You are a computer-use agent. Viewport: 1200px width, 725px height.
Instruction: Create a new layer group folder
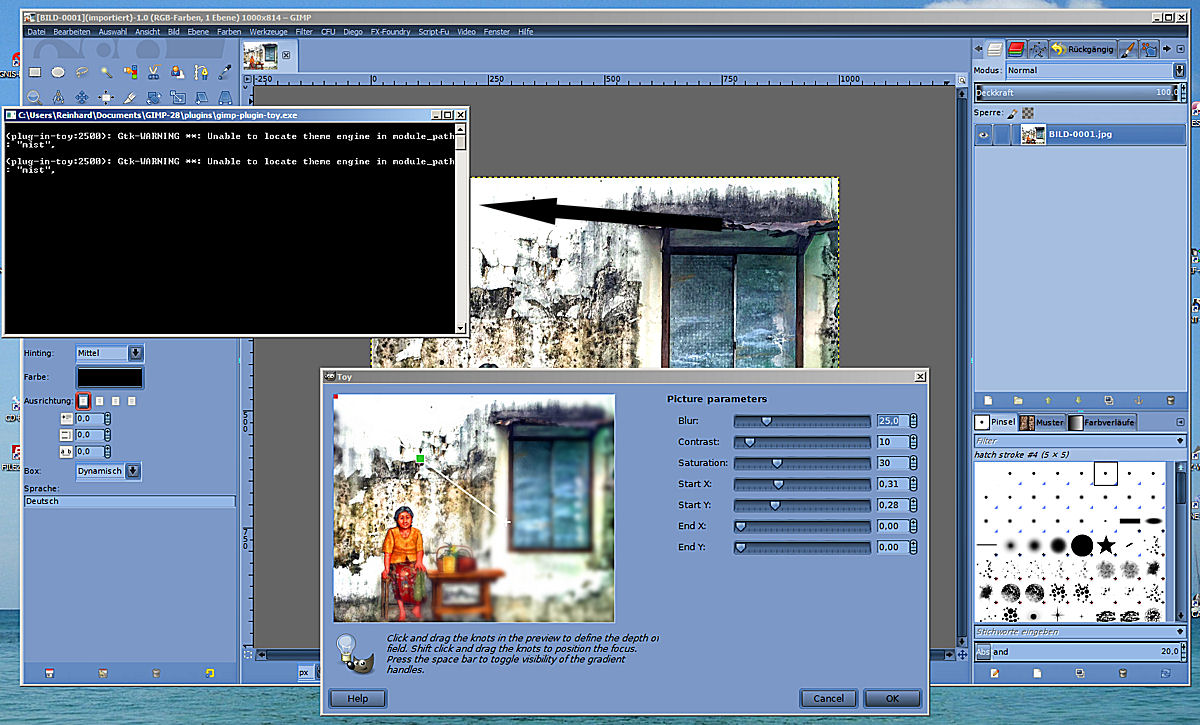pos(1018,400)
